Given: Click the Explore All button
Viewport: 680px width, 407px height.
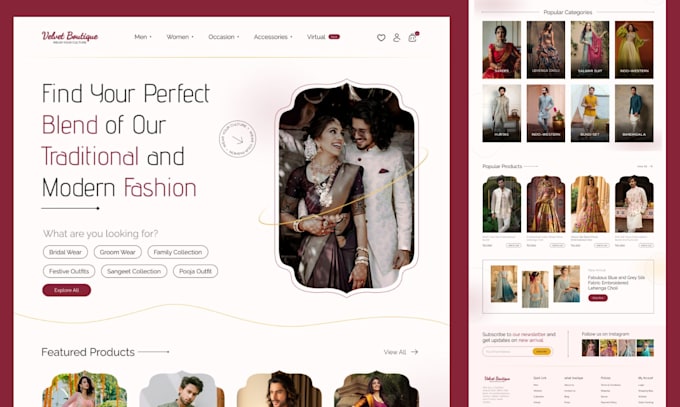Looking at the screenshot, I should coord(66,290).
